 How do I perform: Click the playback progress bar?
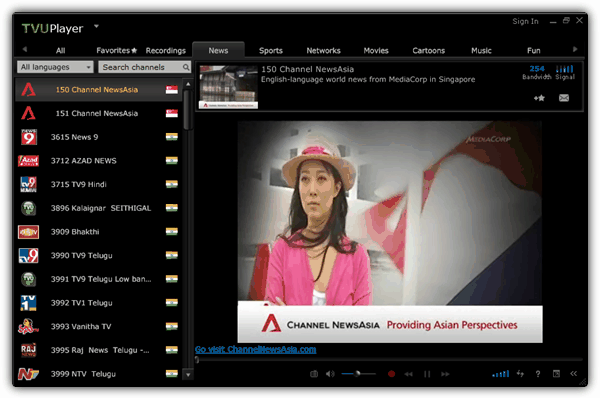(x=389, y=360)
